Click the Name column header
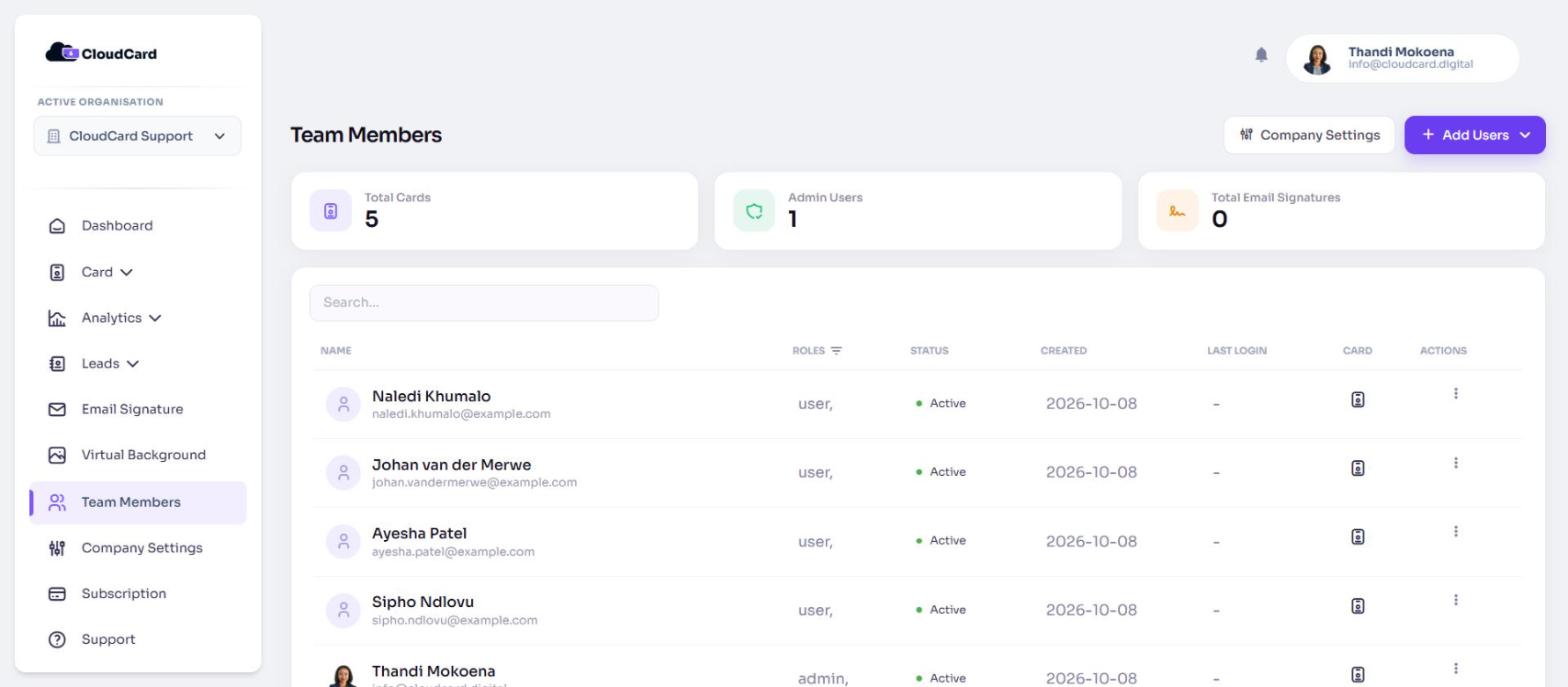Image resolution: width=1568 pixels, height=687 pixels. tap(336, 351)
